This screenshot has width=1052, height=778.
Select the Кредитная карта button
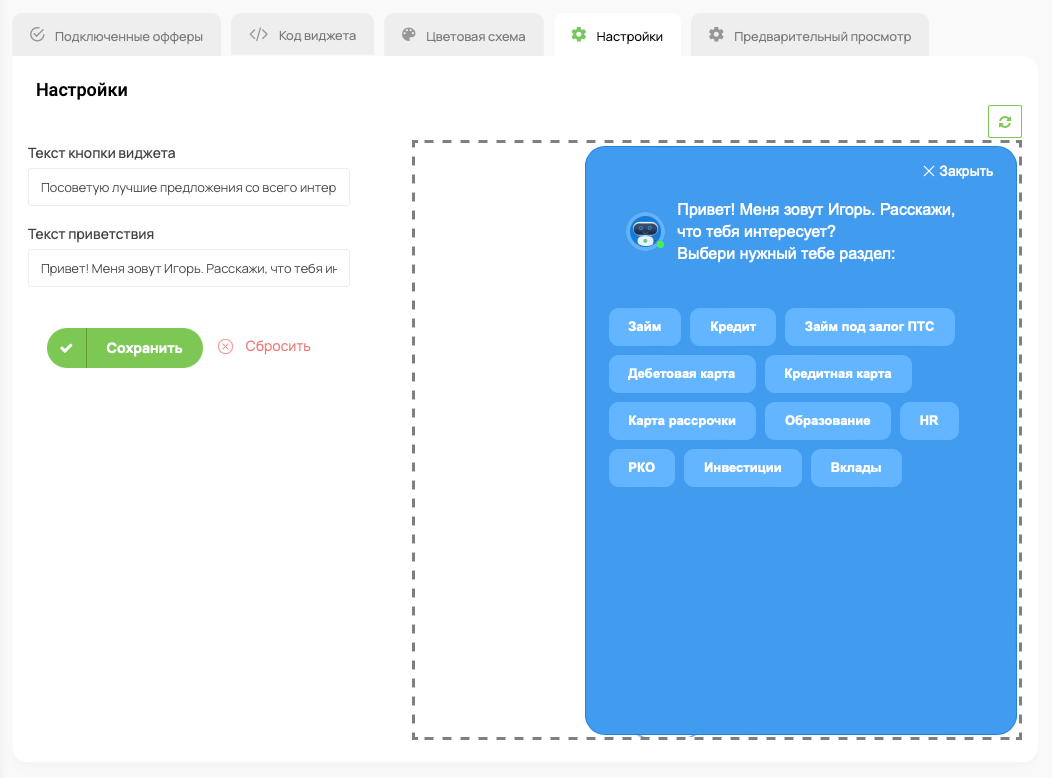(x=838, y=374)
